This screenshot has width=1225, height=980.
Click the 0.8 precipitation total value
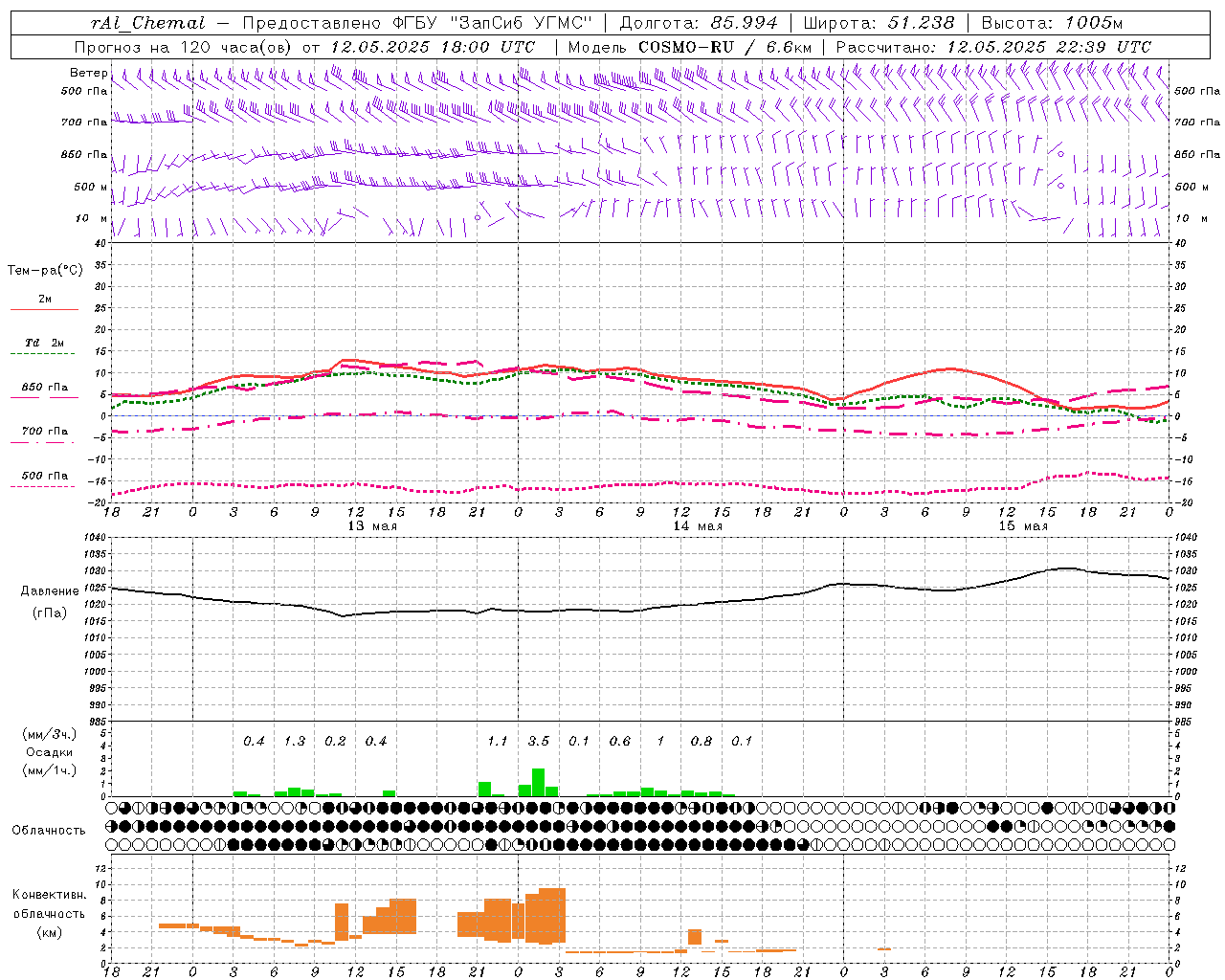[x=702, y=742]
